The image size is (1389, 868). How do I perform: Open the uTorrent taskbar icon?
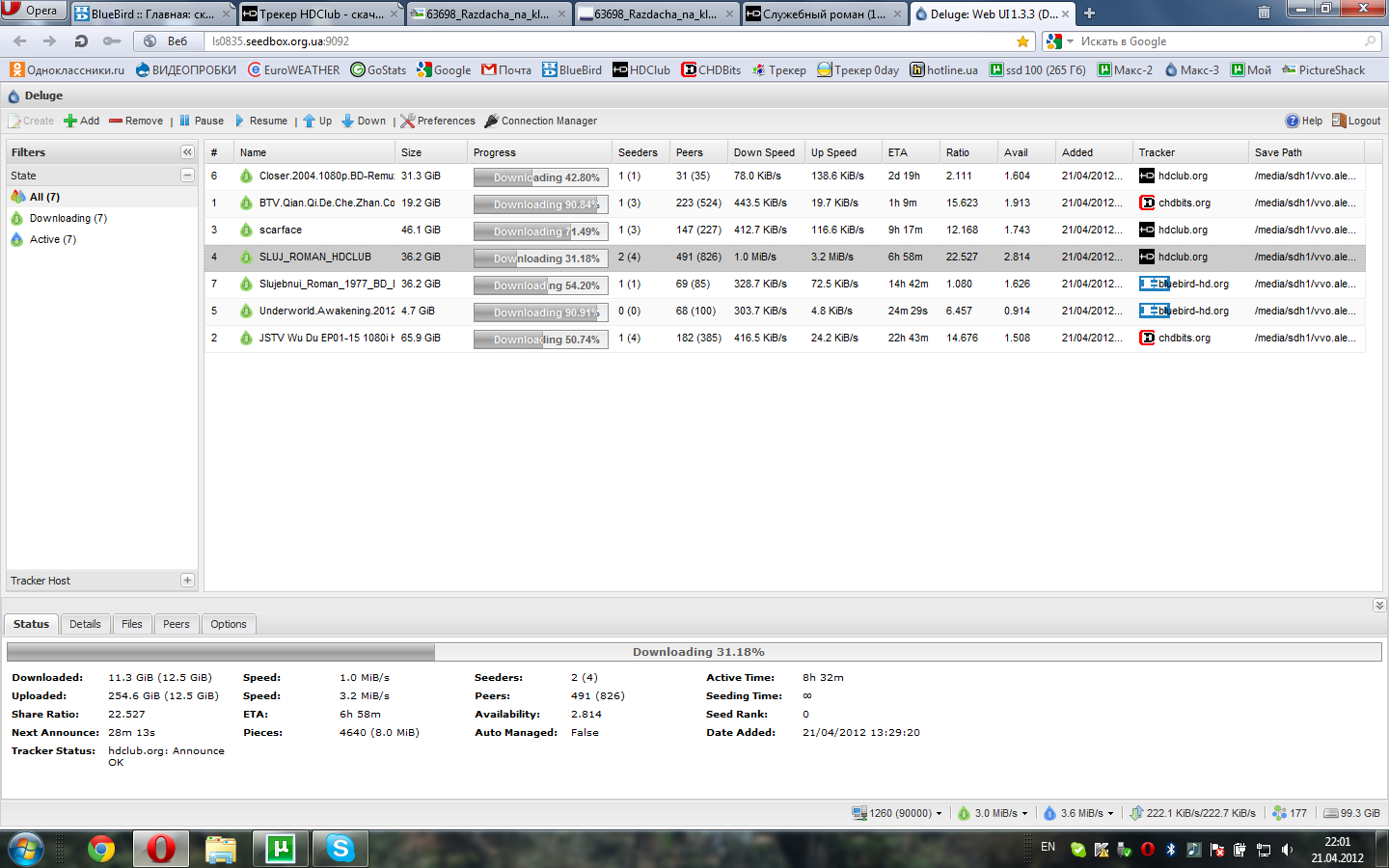280,849
